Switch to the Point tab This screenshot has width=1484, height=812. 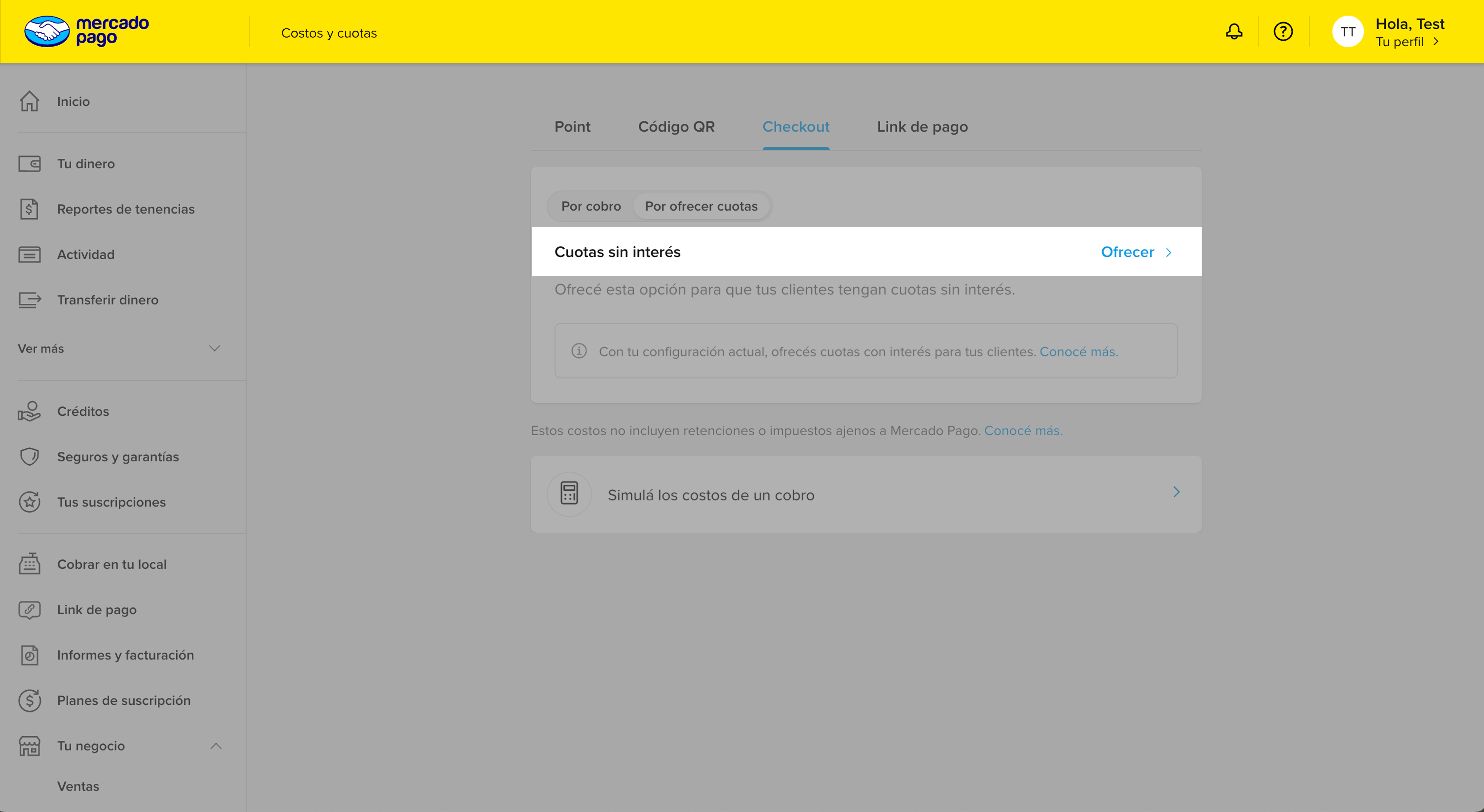click(572, 127)
